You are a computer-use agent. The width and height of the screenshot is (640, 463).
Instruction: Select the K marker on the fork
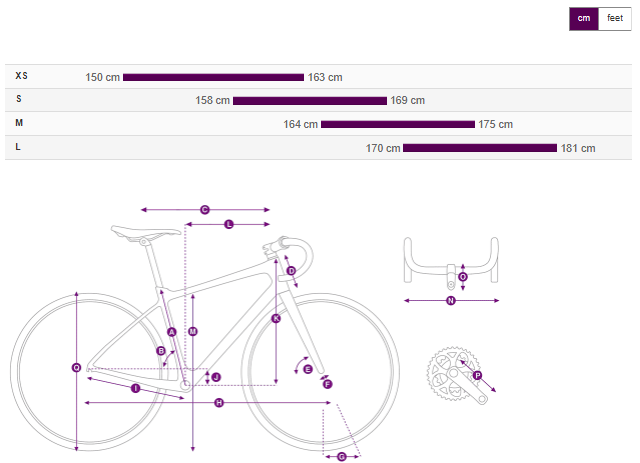[276, 318]
